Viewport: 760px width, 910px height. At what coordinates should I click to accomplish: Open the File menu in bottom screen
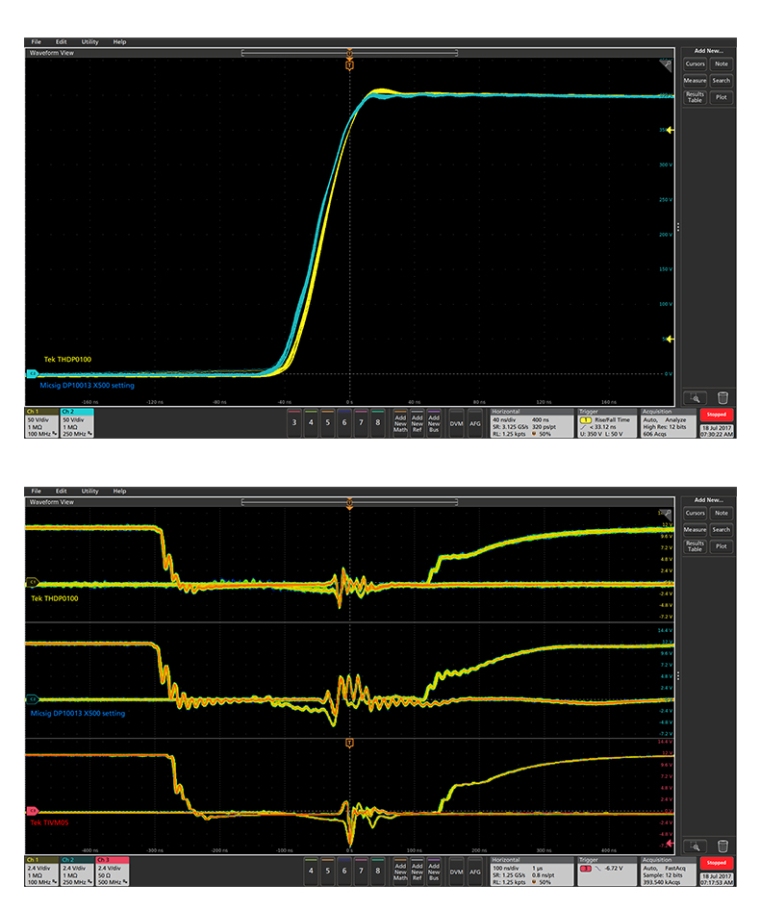pos(36,491)
